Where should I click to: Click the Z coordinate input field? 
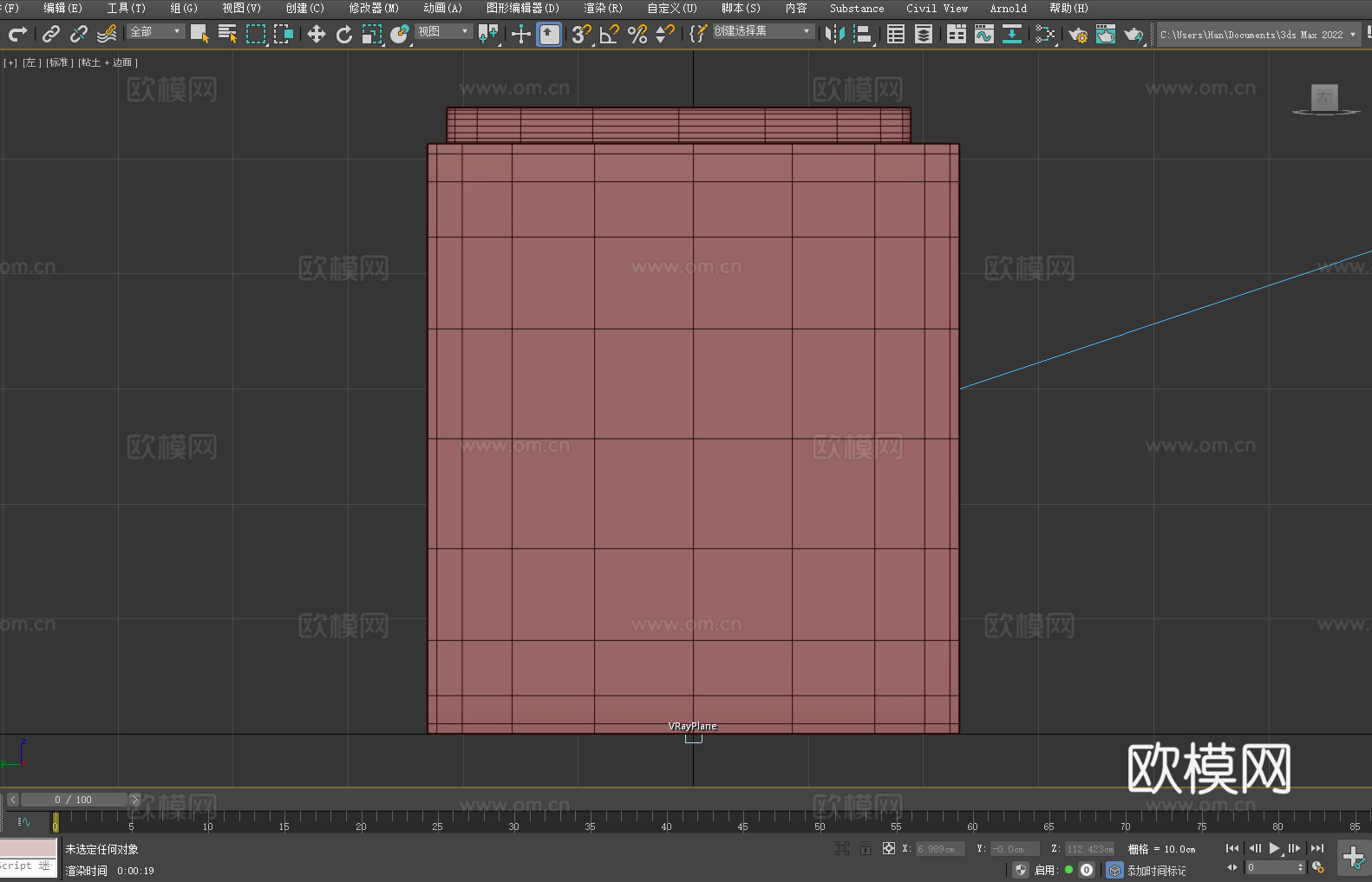pyautogui.click(x=1089, y=849)
